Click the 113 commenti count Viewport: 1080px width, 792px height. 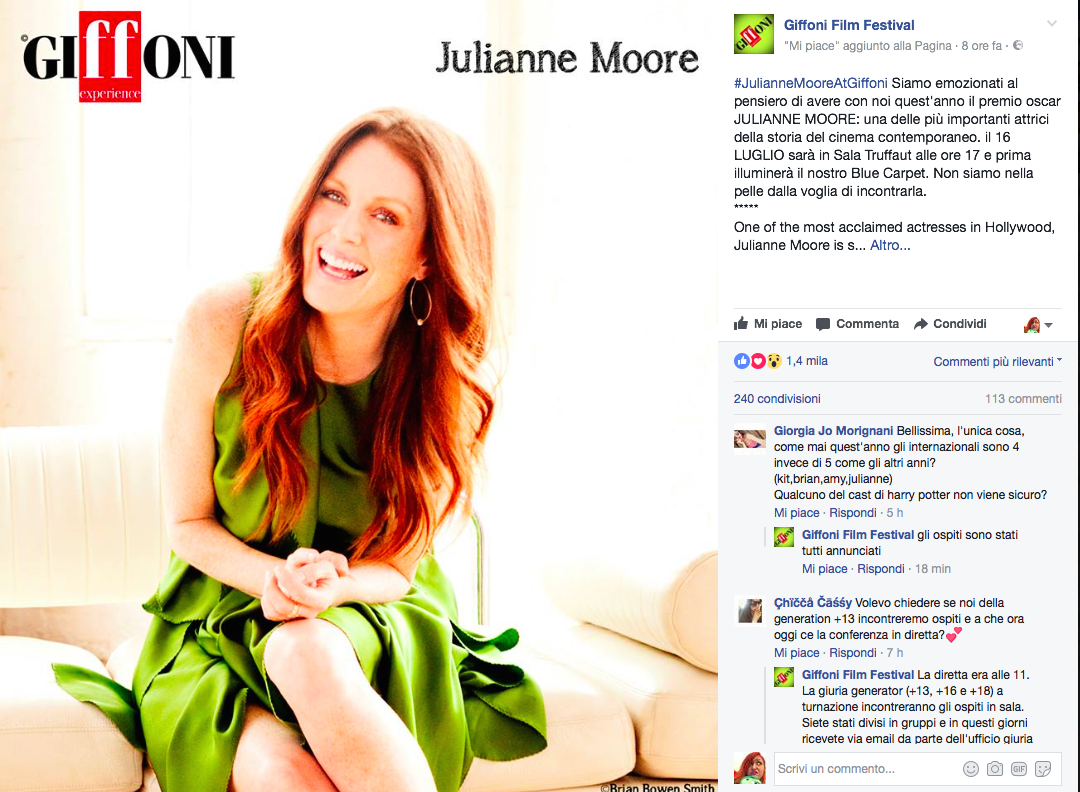(x=1023, y=399)
